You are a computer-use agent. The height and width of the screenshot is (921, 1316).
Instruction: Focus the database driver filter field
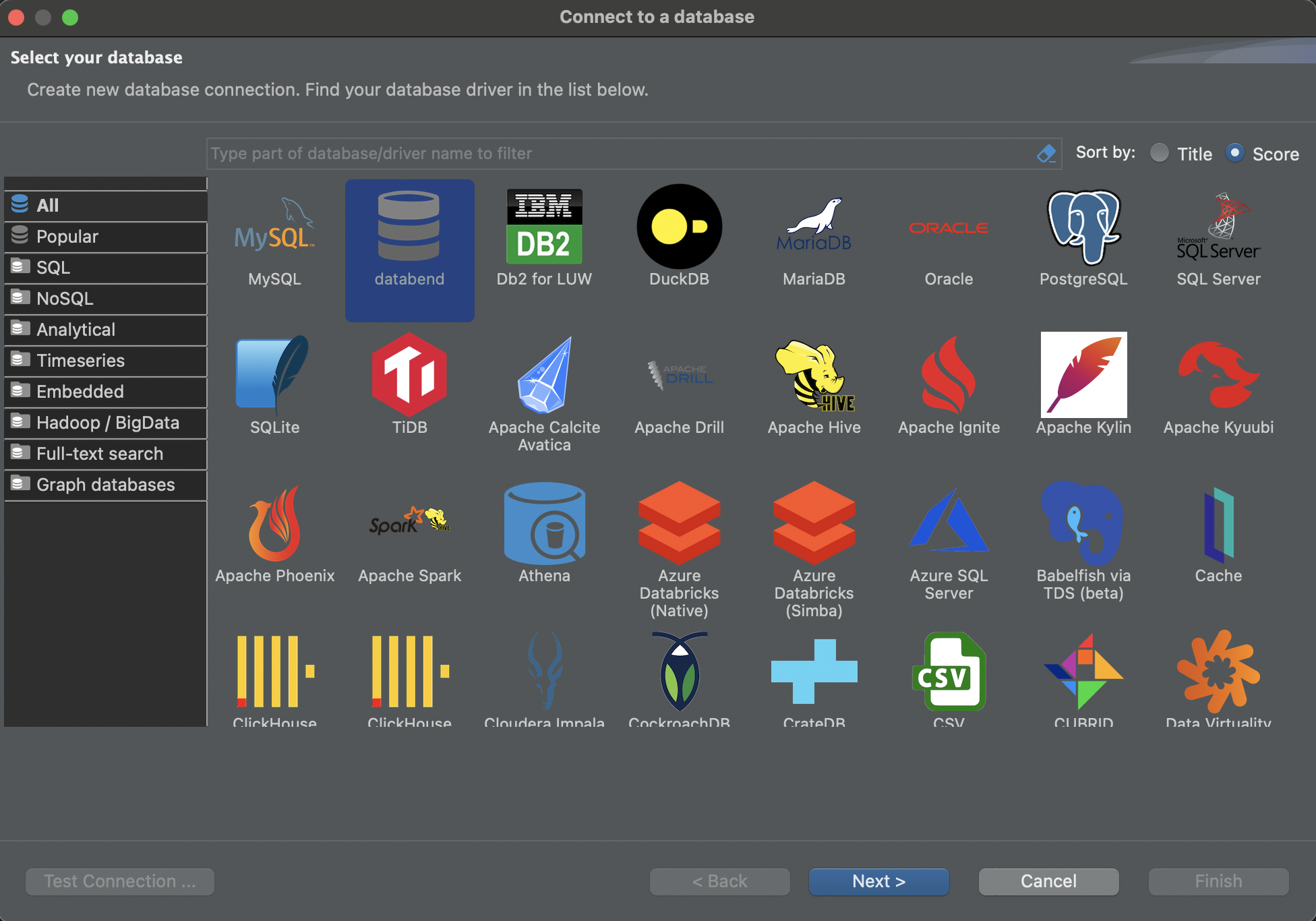coord(620,154)
